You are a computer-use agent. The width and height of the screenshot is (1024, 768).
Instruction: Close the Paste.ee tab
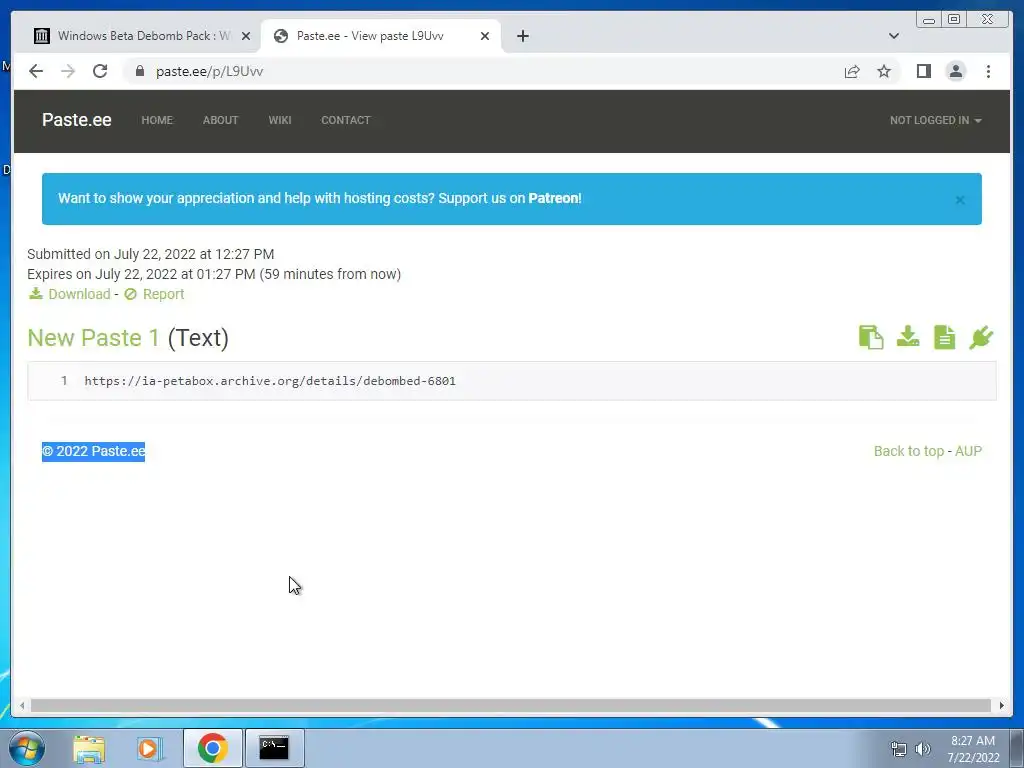point(485,36)
